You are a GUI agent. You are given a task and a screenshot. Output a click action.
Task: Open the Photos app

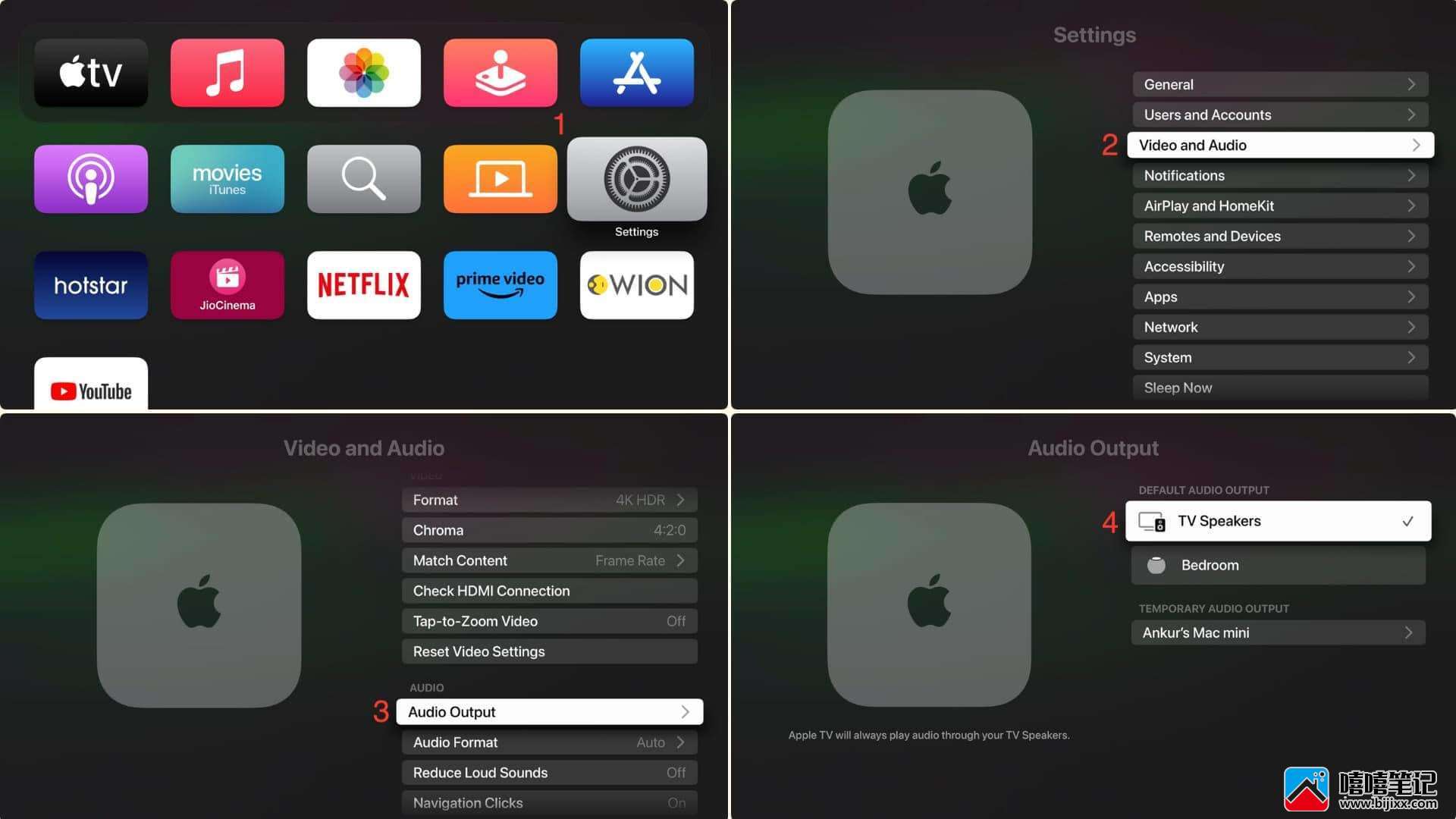(363, 73)
